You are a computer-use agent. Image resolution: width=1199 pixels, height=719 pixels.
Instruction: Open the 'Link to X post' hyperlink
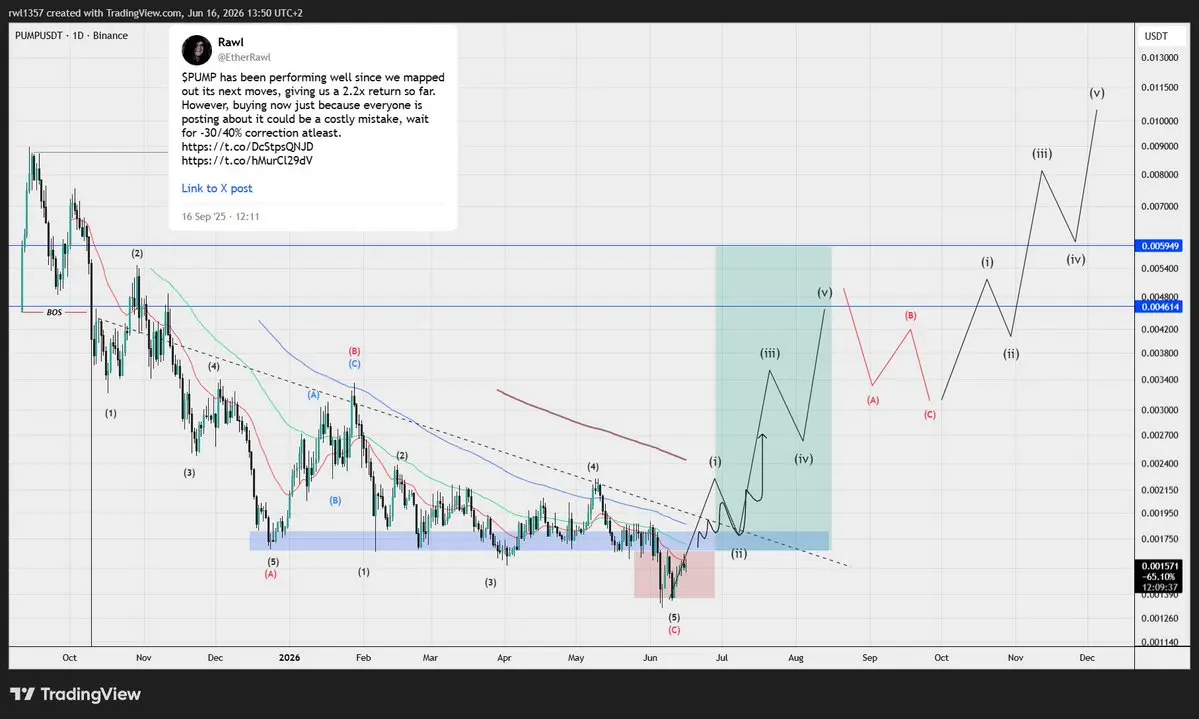216,188
